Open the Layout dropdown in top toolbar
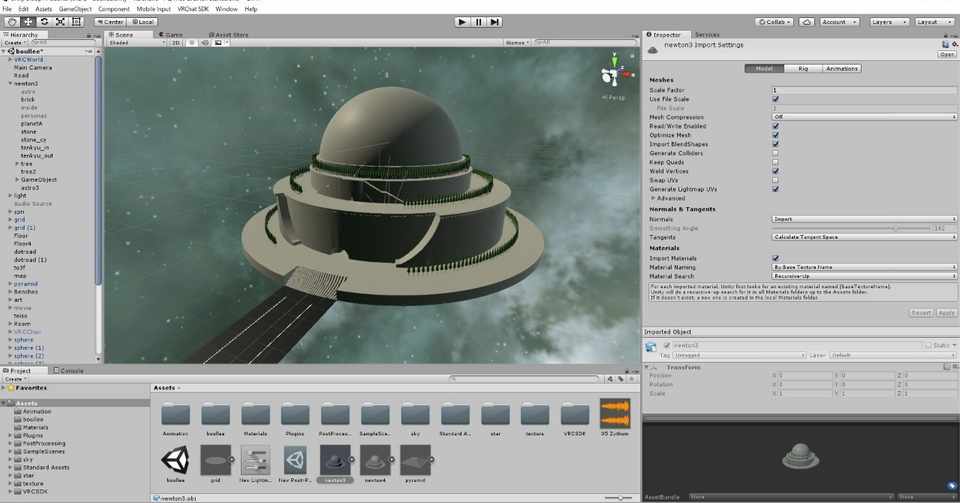This screenshot has width=960, height=503. pyautogui.click(x=934, y=21)
